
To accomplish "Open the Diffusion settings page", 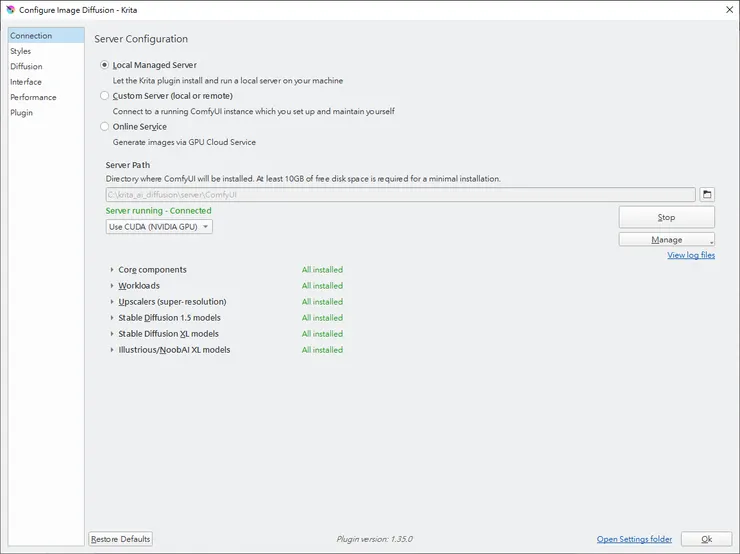I will (x=26, y=67).
